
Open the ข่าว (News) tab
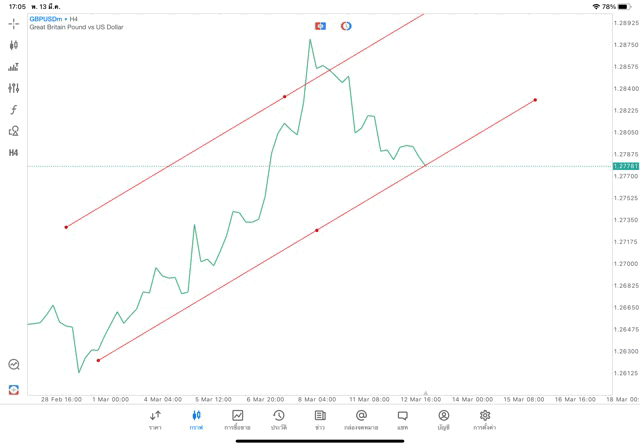pyautogui.click(x=320, y=420)
